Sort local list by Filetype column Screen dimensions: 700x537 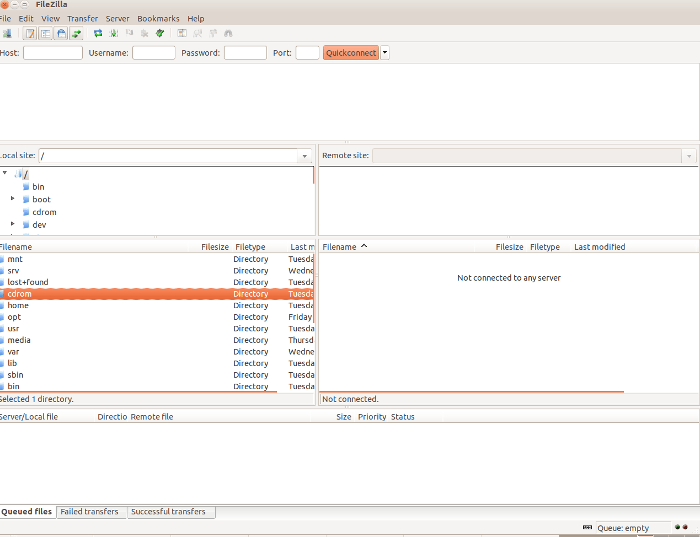pyautogui.click(x=250, y=247)
